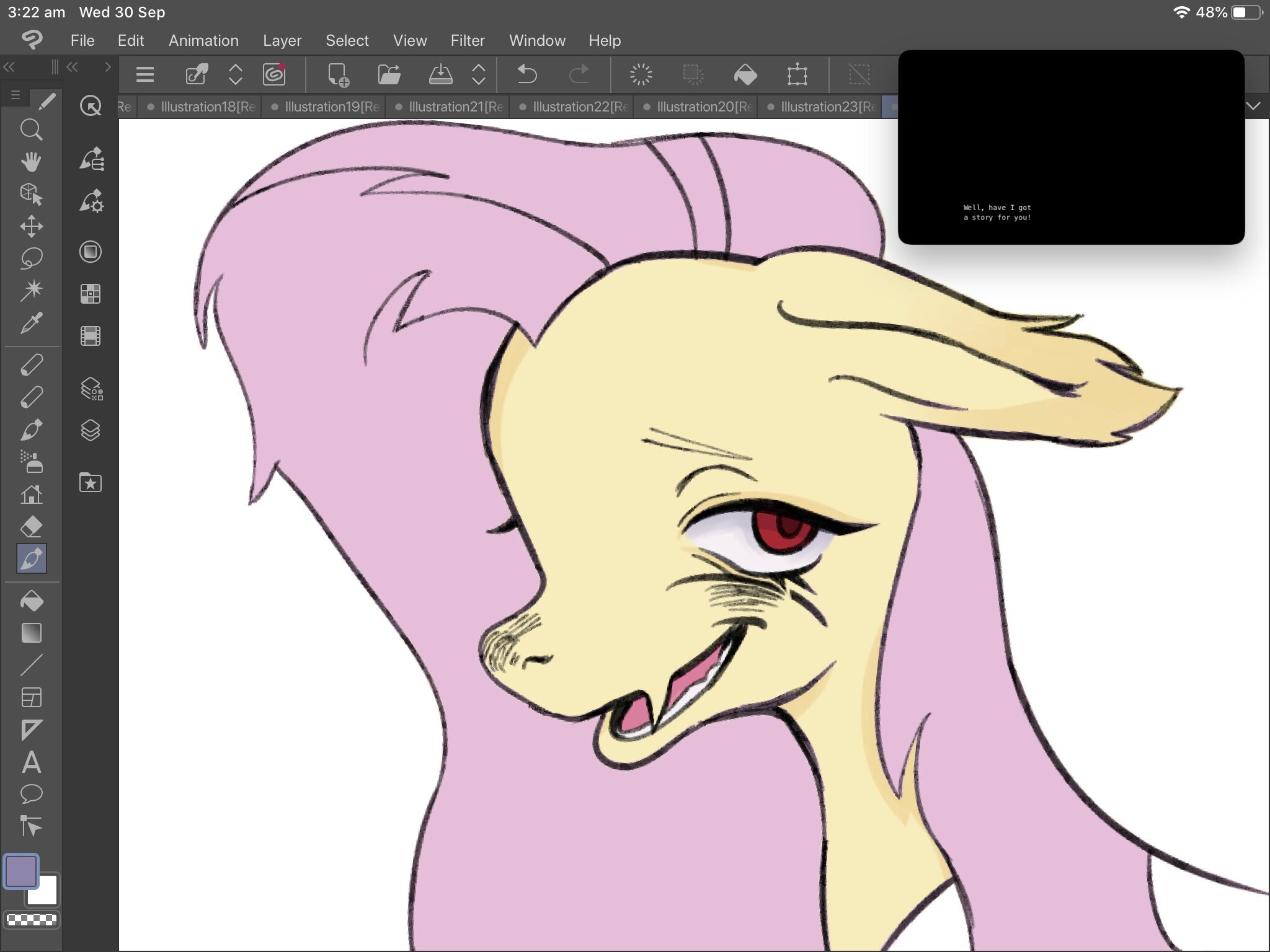Select the Zoom magnifier tool
Screen dimensions: 1270x952
point(31,130)
